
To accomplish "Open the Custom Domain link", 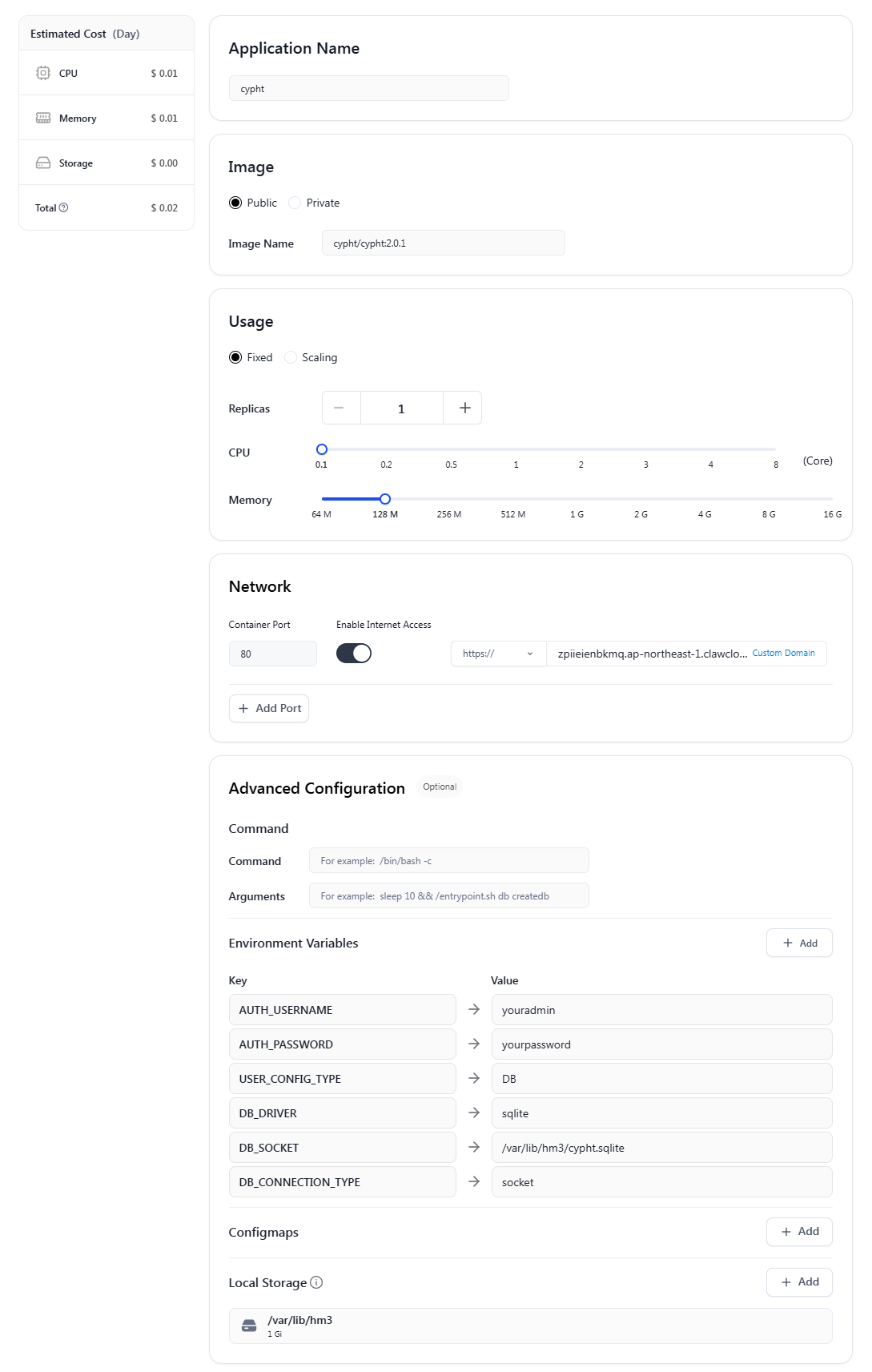I will (x=783, y=654).
